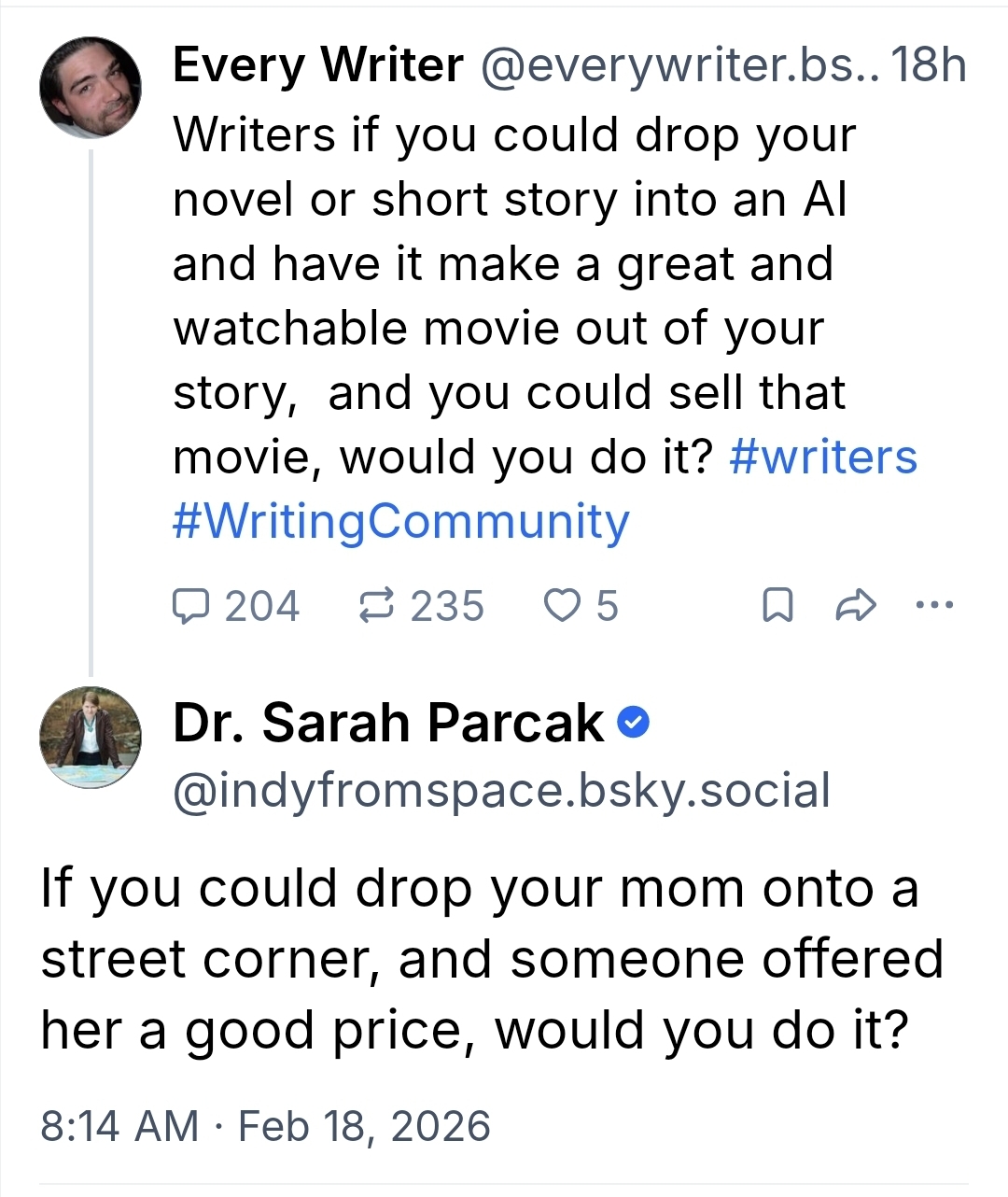
Task: Open the @everywriter.bs.. handle link
Action: pos(679,65)
